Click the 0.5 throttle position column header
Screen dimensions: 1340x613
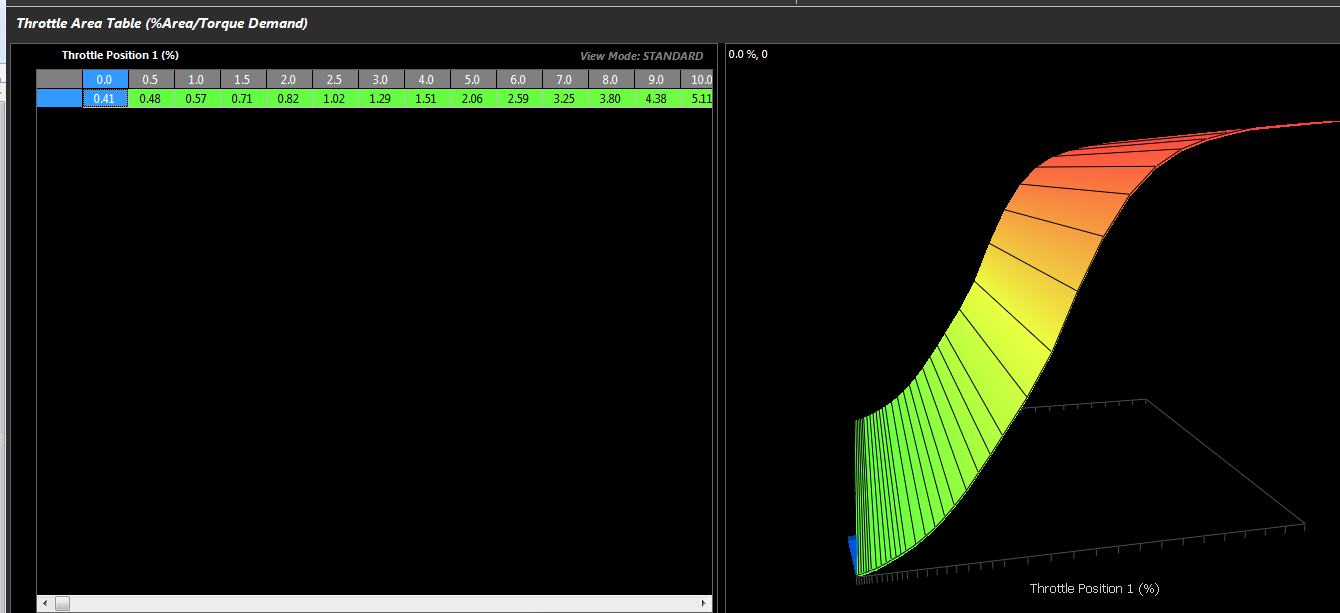[x=151, y=79]
